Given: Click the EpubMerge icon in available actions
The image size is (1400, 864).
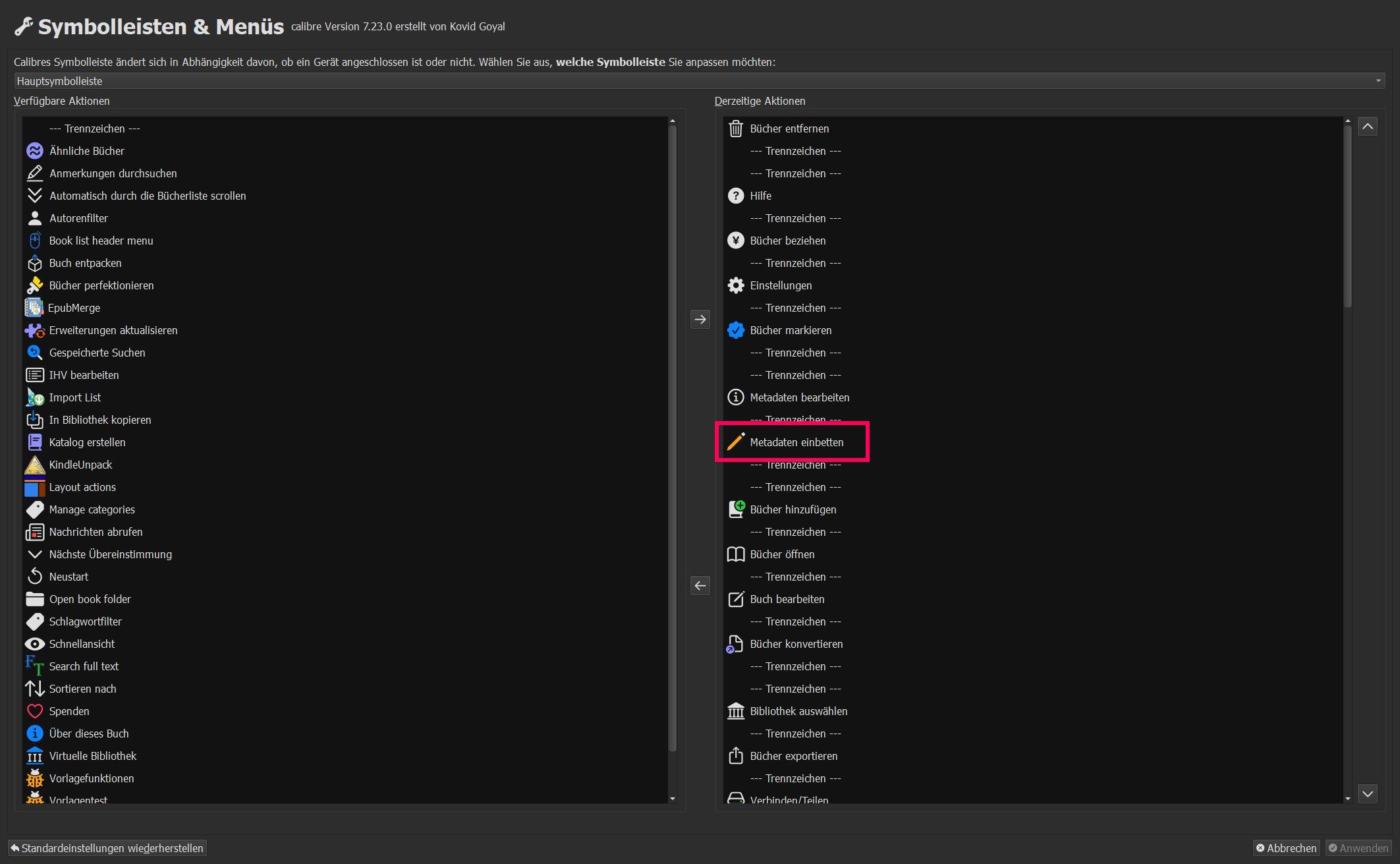Looking at the screenshot, I should tap(34, 308).
